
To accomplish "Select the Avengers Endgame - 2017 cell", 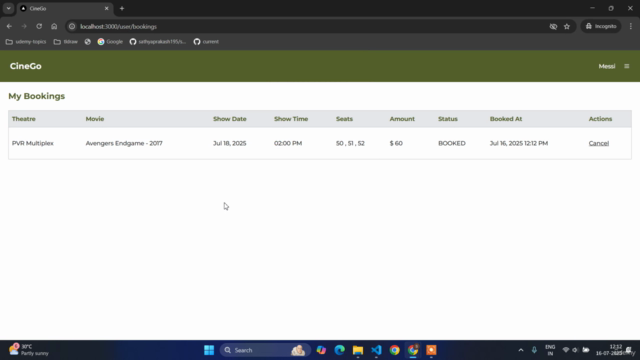I will 124,143.
